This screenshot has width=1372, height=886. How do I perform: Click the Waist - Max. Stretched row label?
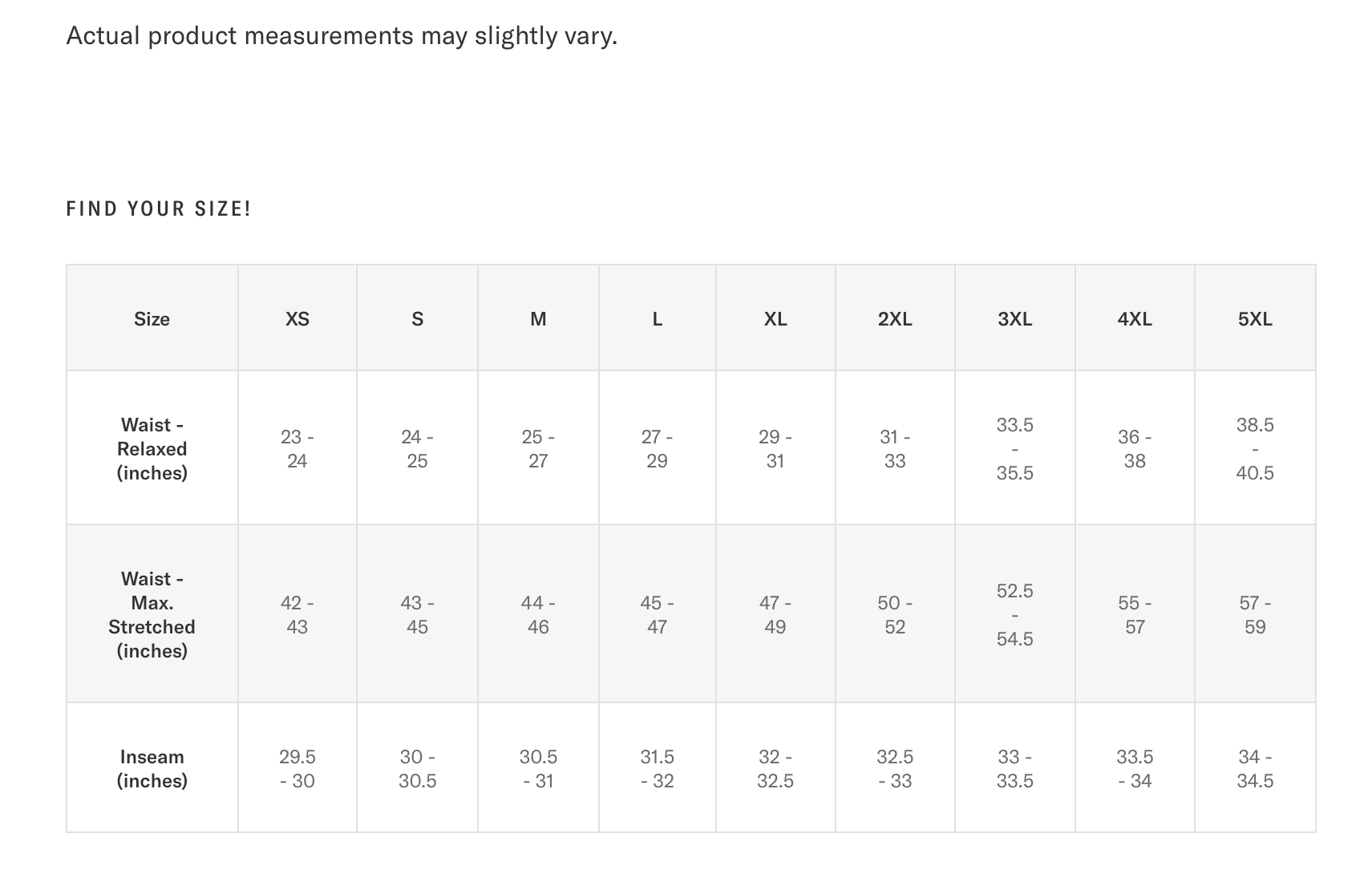point(152,615)
